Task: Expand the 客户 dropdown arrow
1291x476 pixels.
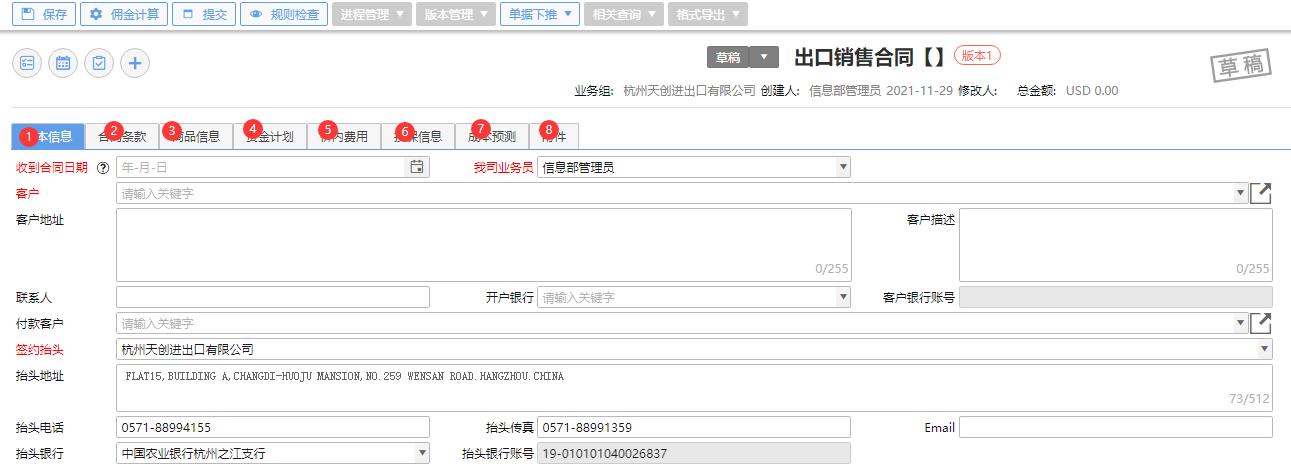Action: pos(1241,193)
